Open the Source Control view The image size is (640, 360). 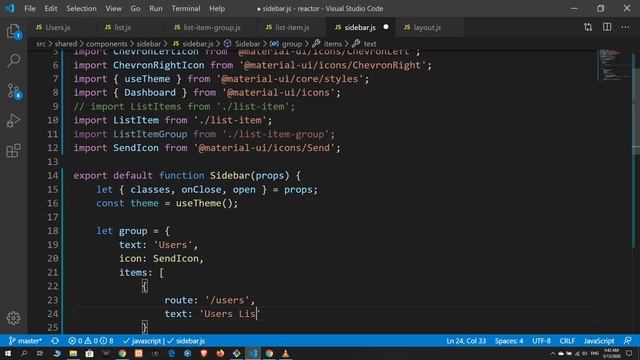pos(14,91)
